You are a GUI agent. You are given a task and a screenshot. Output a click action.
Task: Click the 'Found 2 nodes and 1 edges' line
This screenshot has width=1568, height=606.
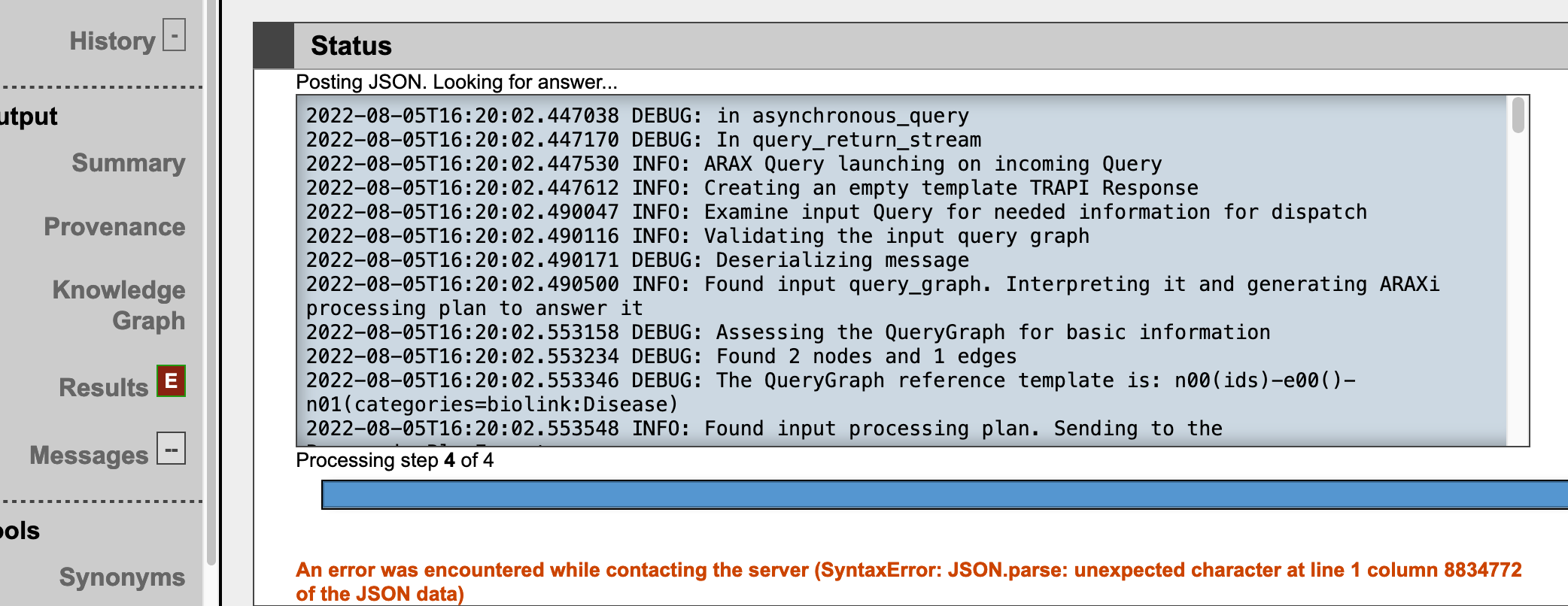[661, 356]
